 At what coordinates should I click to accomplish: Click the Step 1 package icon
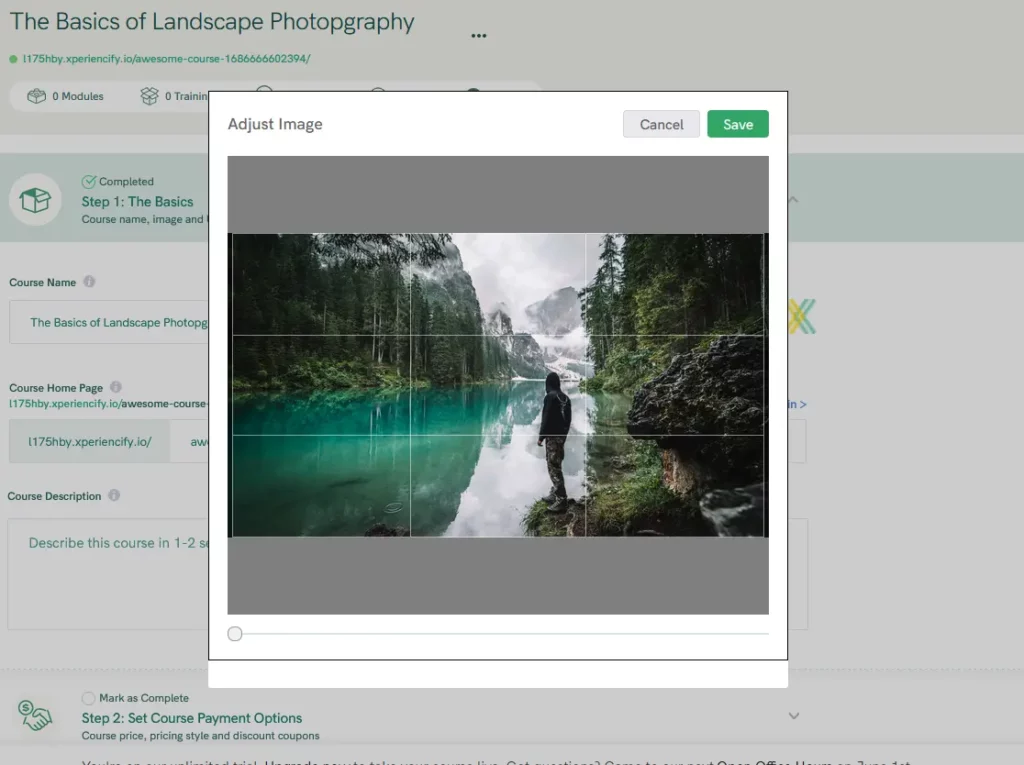pyautogui.click(x=36, y=200)
